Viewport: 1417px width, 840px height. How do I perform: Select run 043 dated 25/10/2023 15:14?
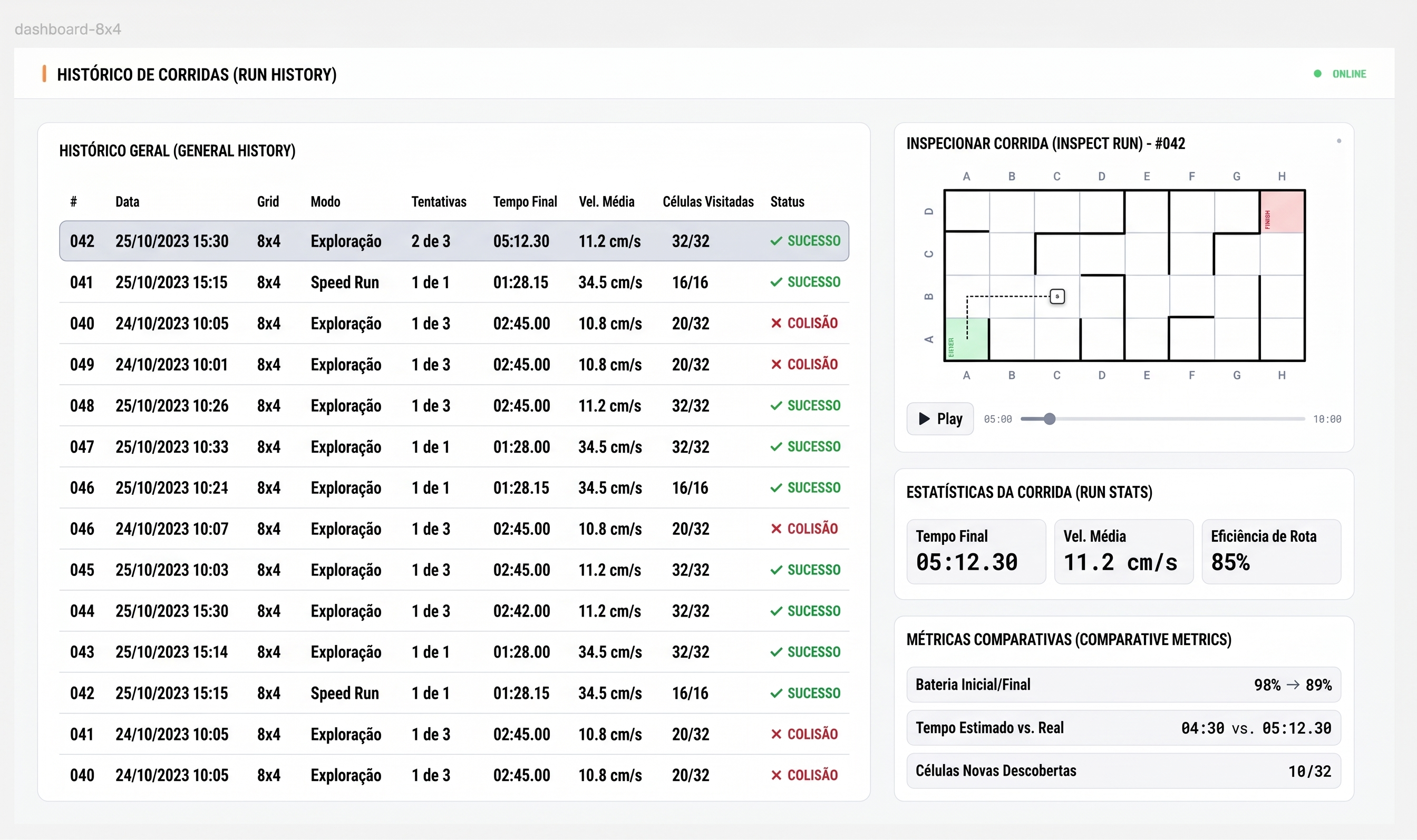pos(454,652)
